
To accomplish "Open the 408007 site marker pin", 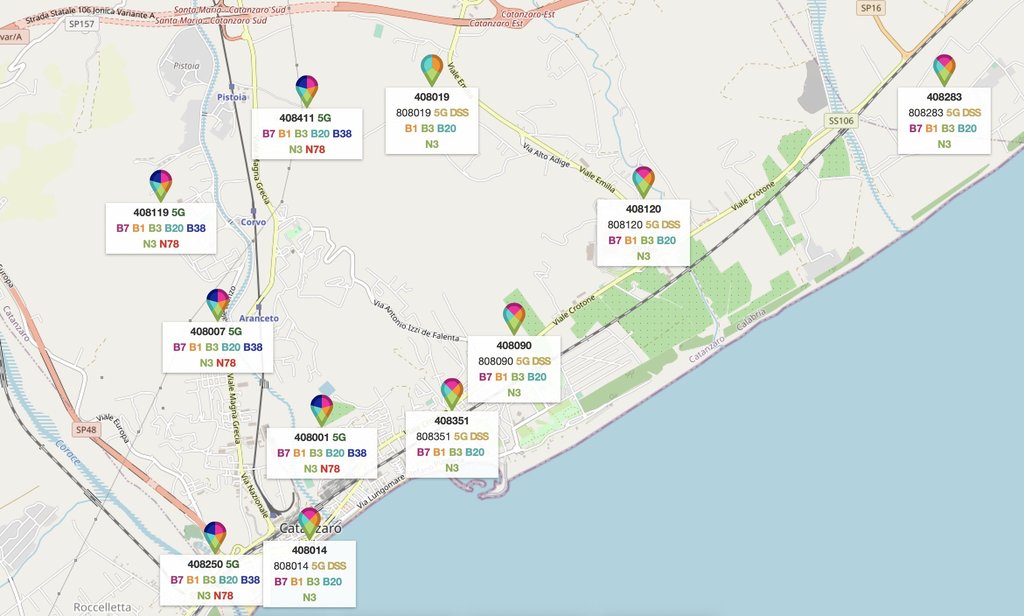I will [x=218, y=303].
